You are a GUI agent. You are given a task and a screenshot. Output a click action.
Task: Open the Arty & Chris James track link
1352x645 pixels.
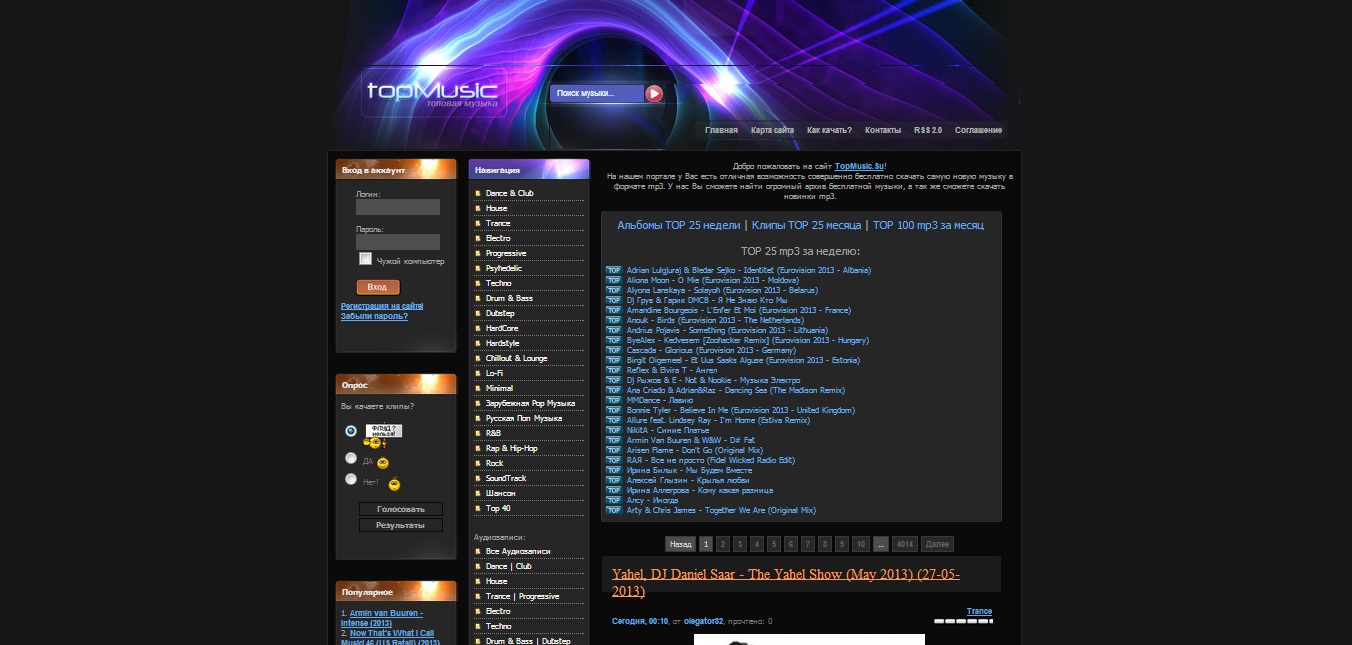tap(721, 510)
